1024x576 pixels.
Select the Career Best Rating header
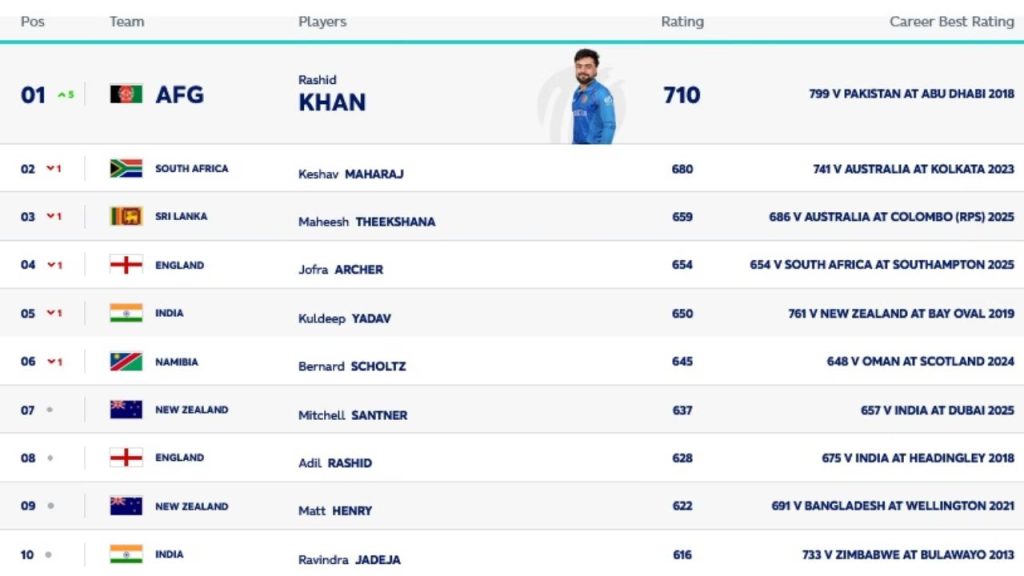(x=951, y=22)
